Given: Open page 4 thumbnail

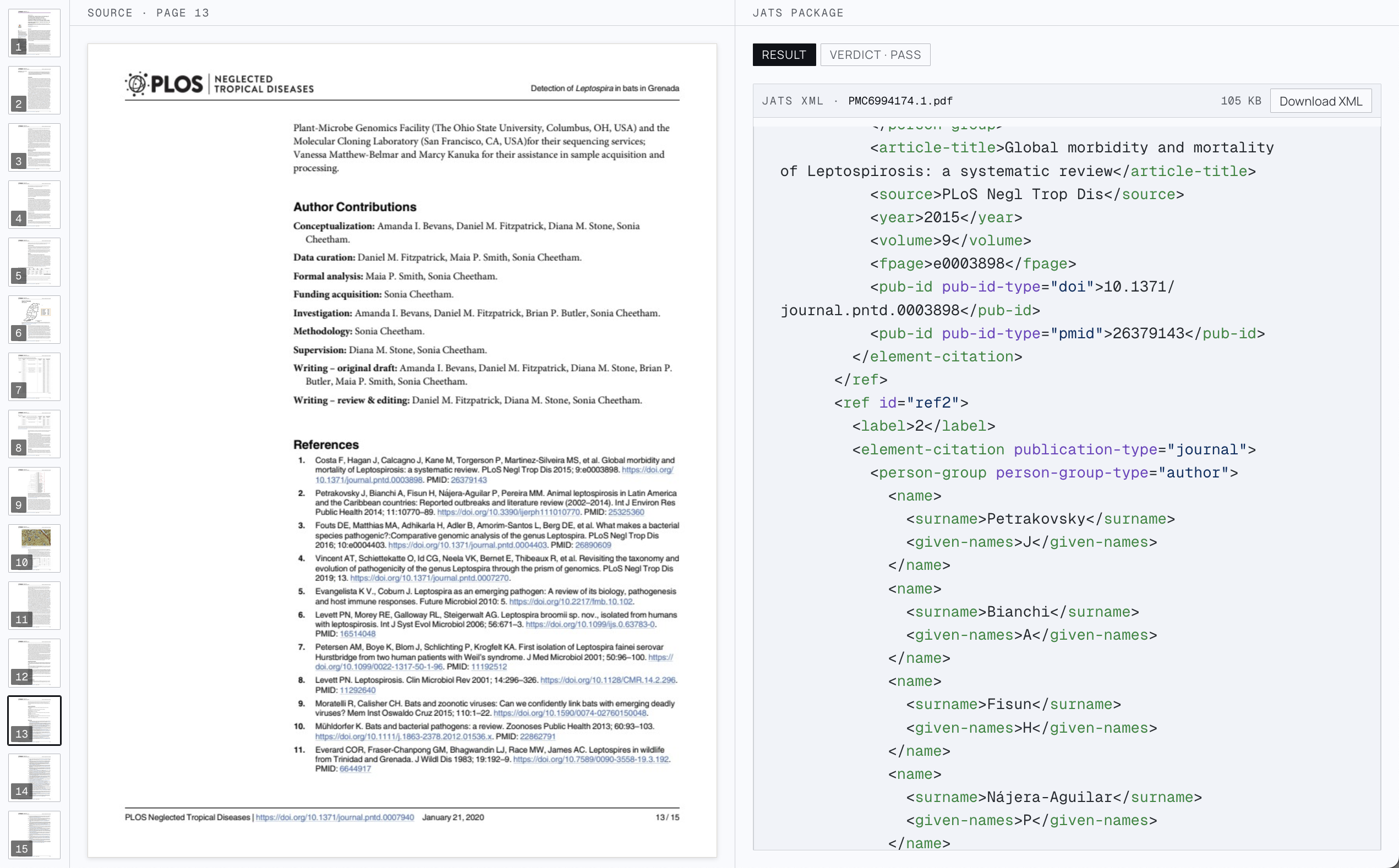Looking at the screenshot, I should tap(35, 205).
